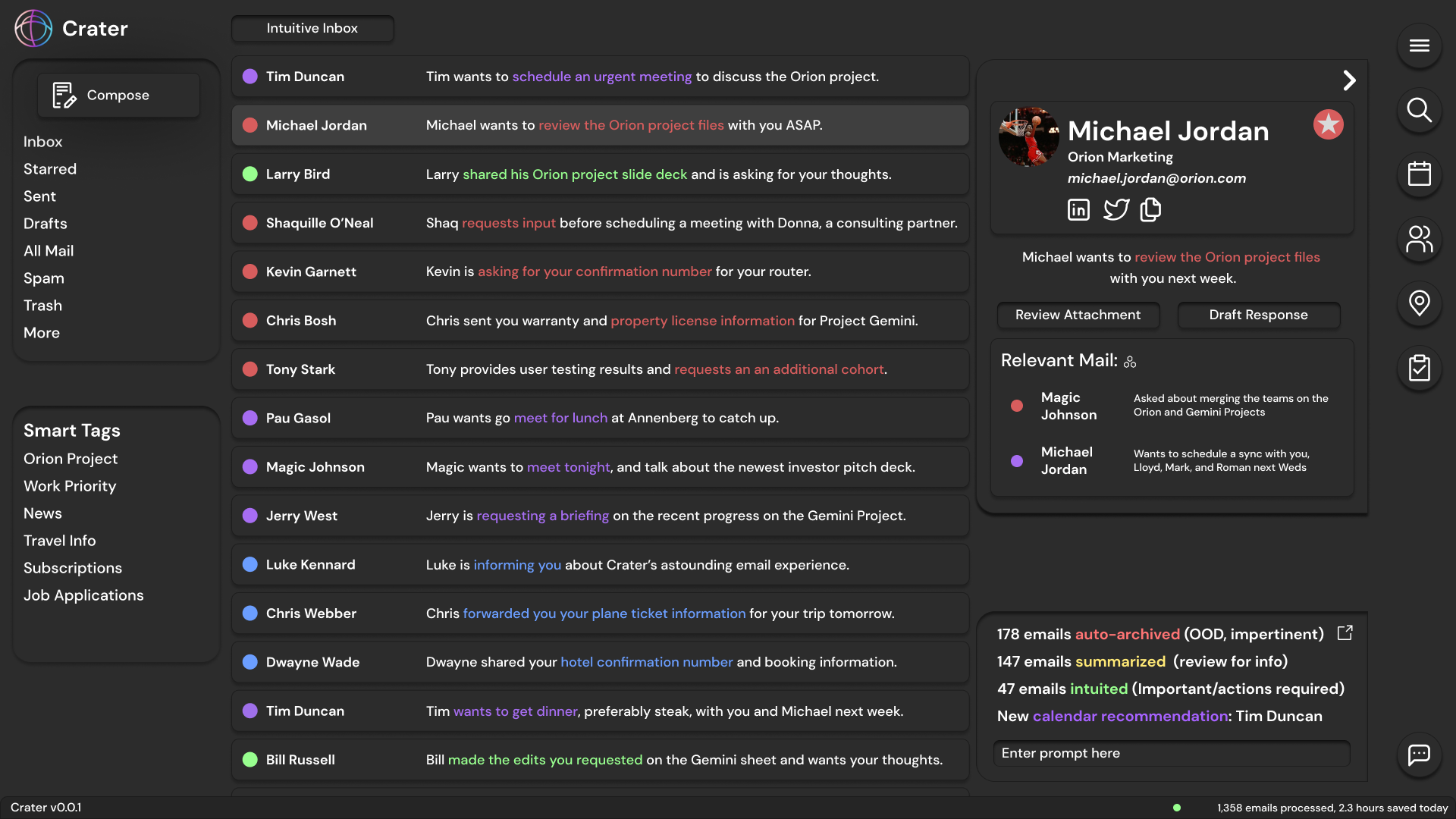Open the tasks clipboard icon
The height and width of the screenshot is (819, 1456).
[1419, 368]
